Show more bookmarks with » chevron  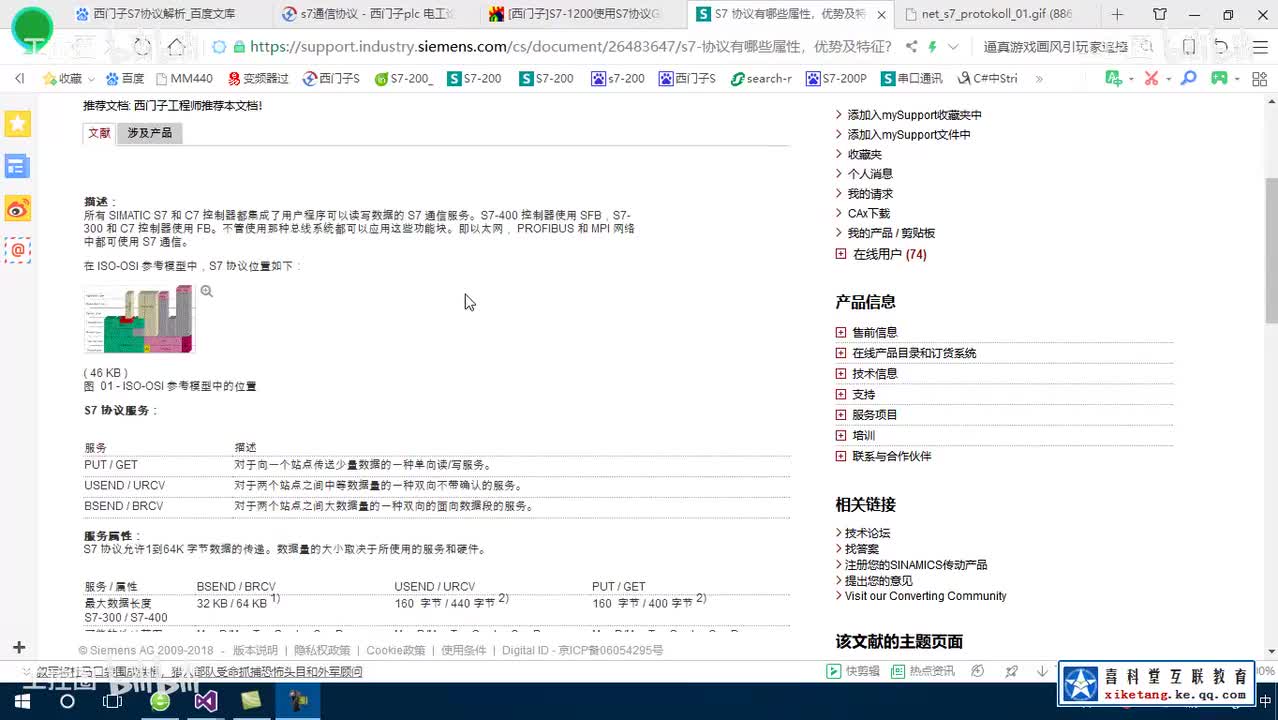tap(1039, 78)
